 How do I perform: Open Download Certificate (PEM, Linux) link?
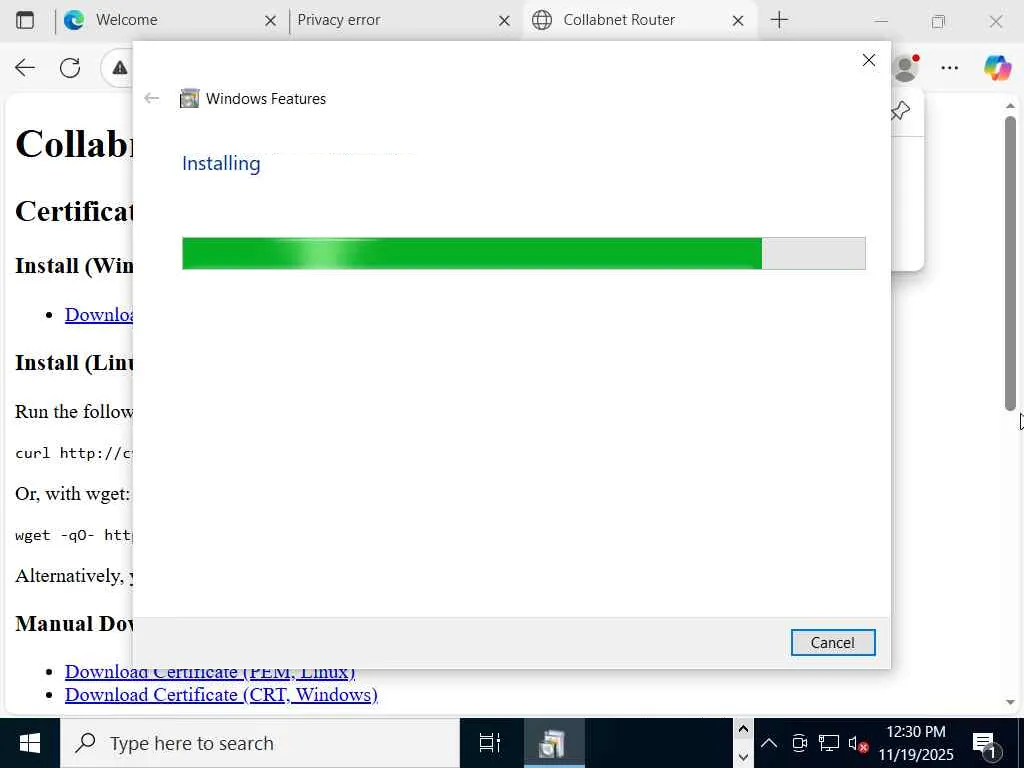pyautogui.click(x=210, y=673)
